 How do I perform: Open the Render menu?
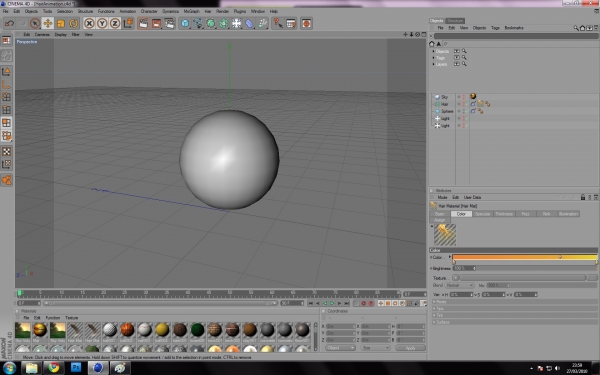tap(222, 11)
